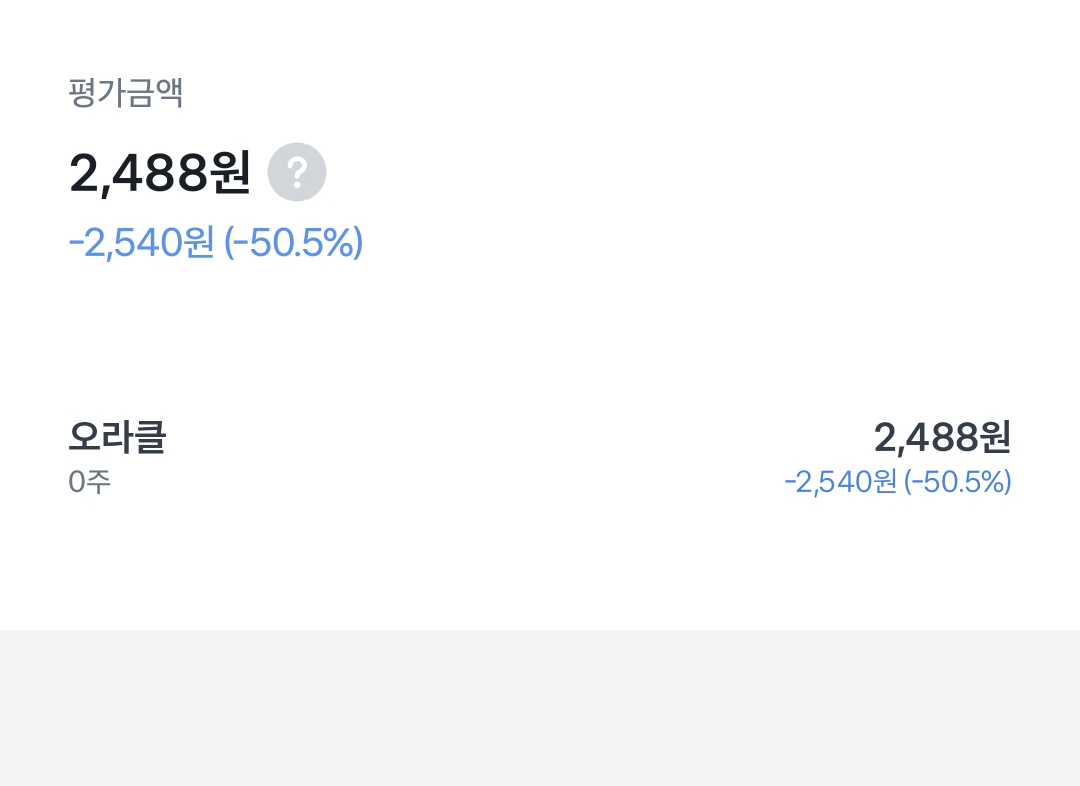This screenshot has width=1080, height=786.
Task: Tap the gray empty area at the bottom
Action: click(540, 708)
